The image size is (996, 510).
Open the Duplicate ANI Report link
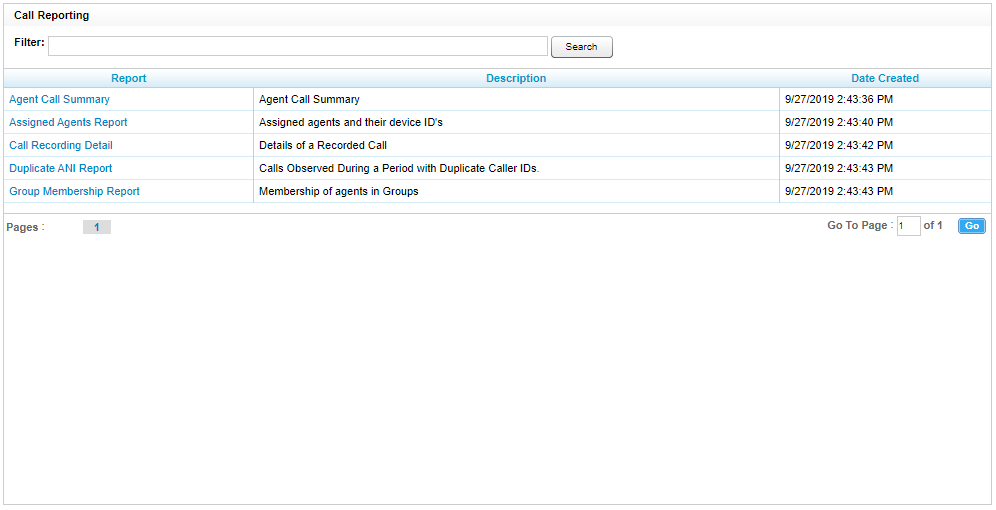click(60, 169)
